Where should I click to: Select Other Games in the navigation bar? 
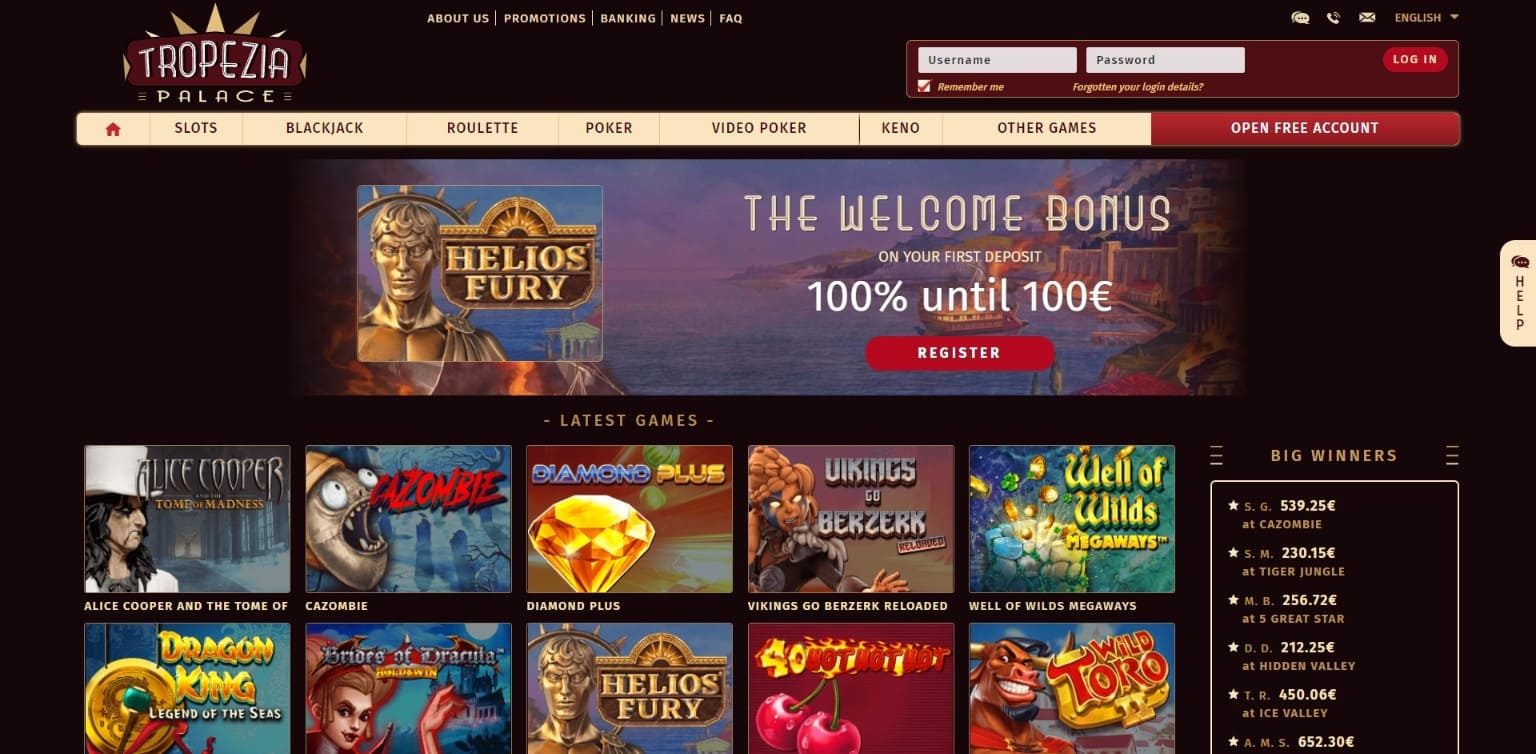tap(1046, 128)
